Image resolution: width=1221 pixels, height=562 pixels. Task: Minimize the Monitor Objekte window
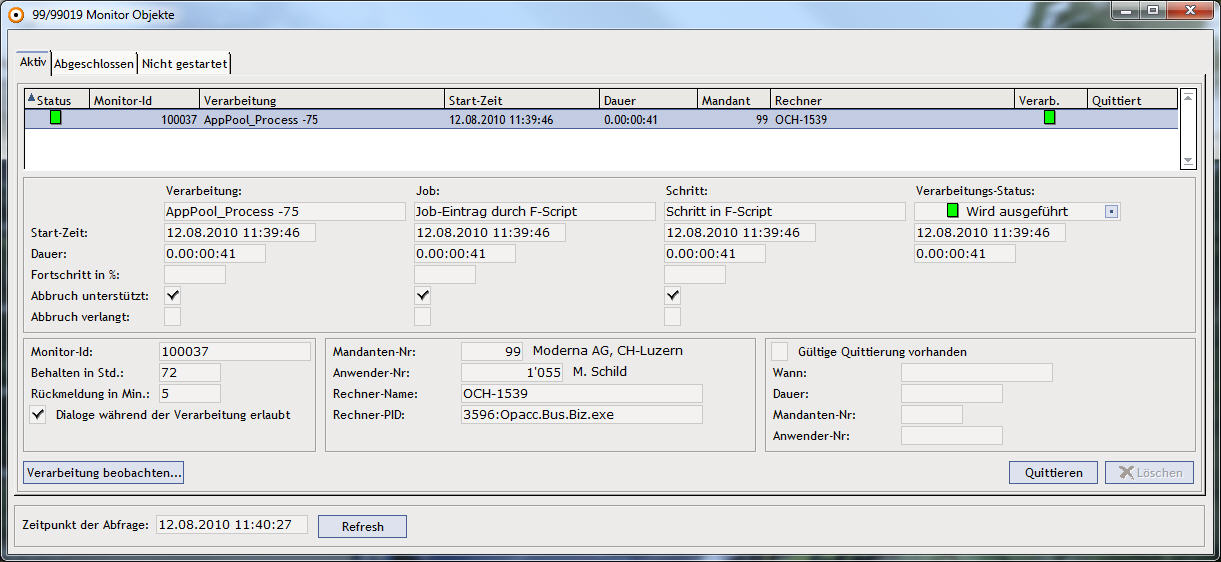pos(1127,10)
